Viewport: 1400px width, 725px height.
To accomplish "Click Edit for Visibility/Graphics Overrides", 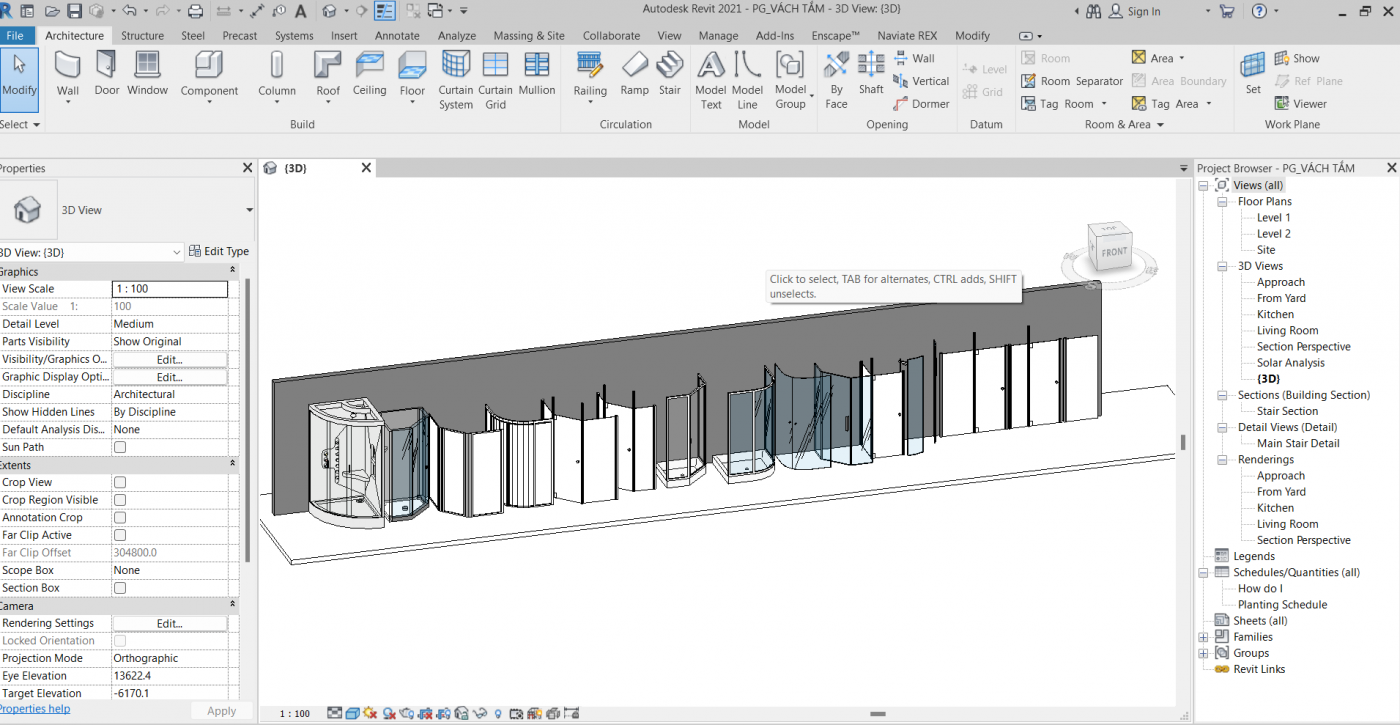I will 169,360.
